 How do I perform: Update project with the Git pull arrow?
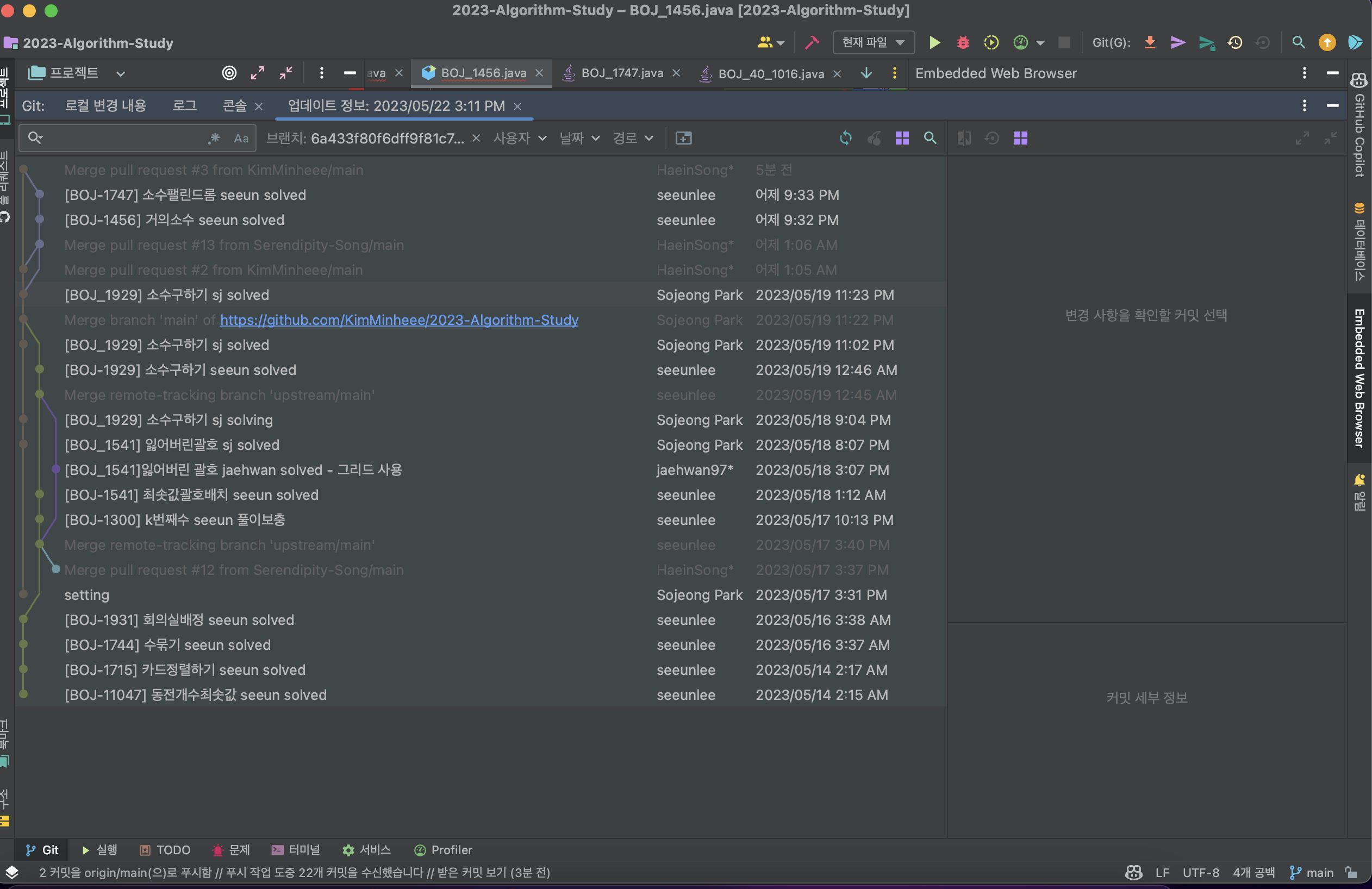(1150, 42)
